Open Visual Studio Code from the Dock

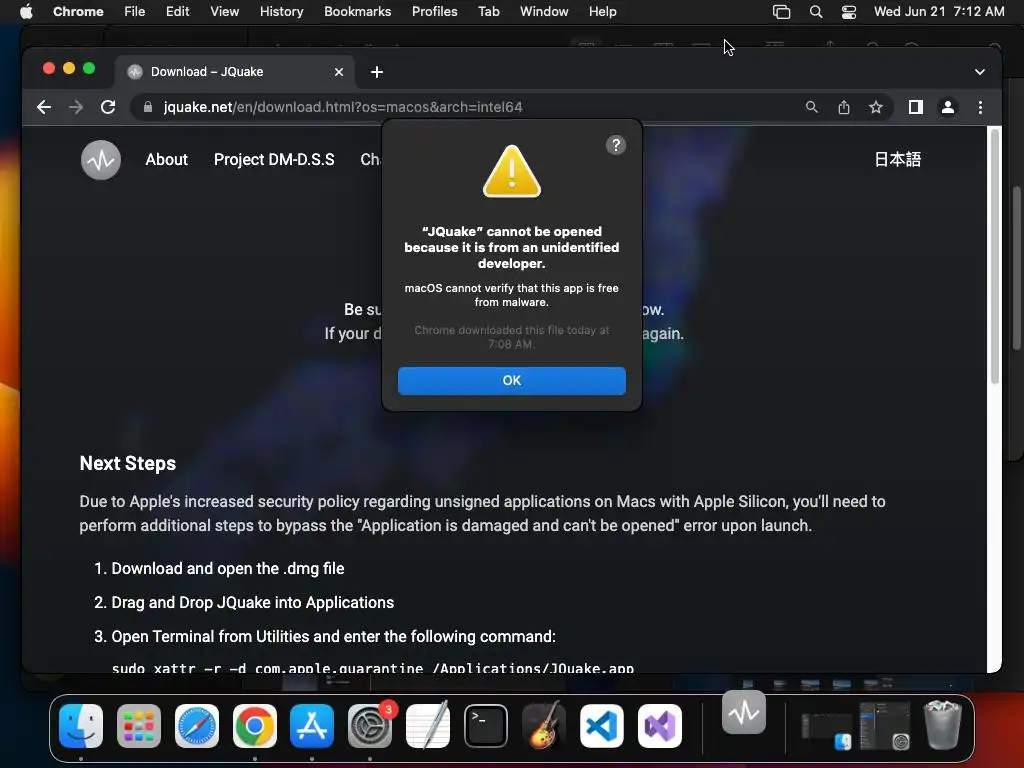pos(601,726)
